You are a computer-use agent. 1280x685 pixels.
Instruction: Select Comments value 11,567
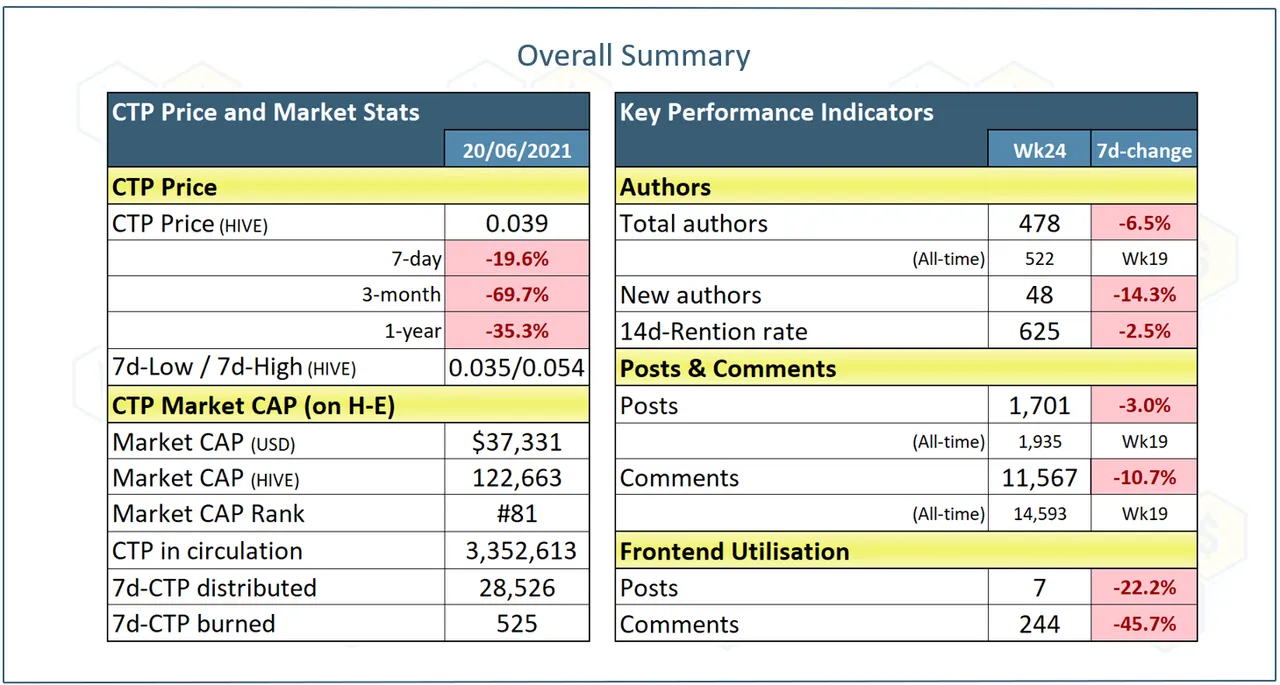(1039, 478)
